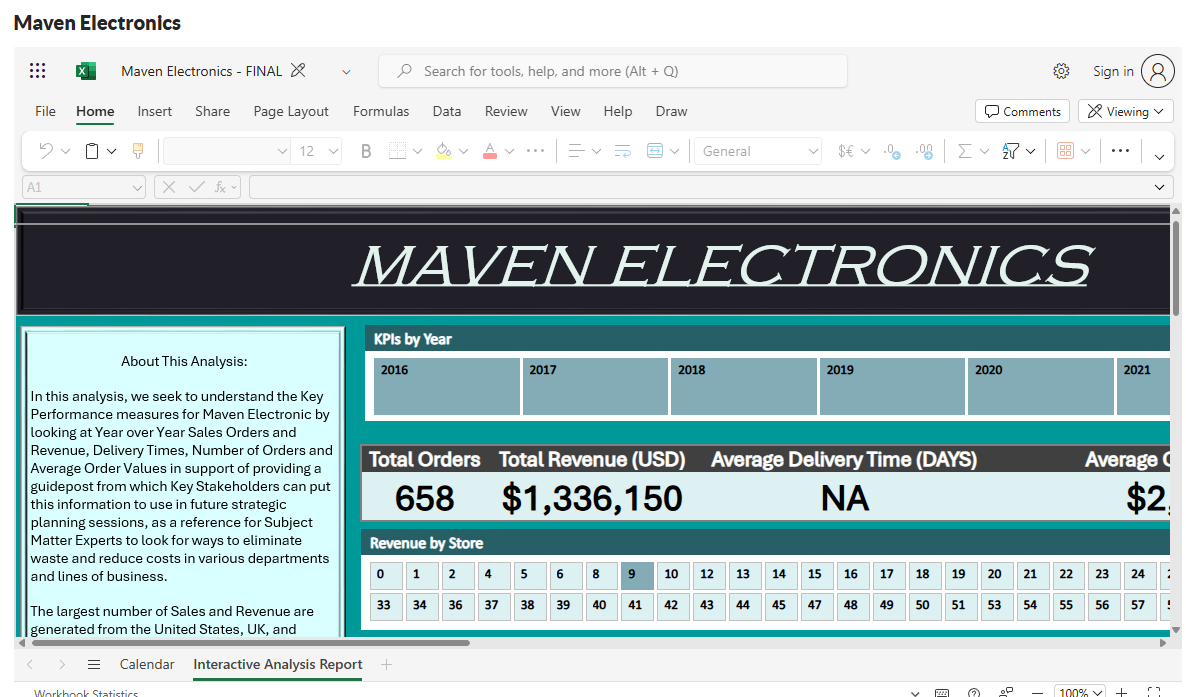
Task: Click the Sign in button
Action: pos(1113,71)
